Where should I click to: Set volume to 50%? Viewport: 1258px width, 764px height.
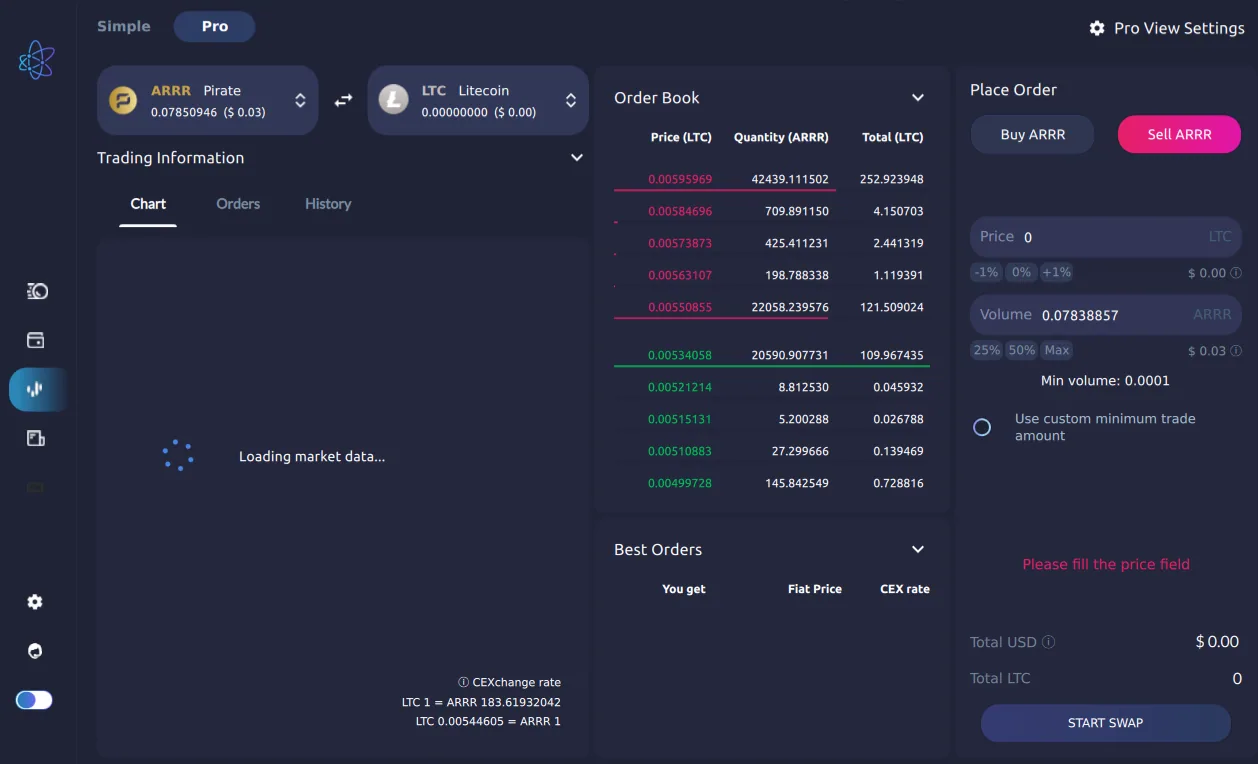click(x=1021, y=350)
